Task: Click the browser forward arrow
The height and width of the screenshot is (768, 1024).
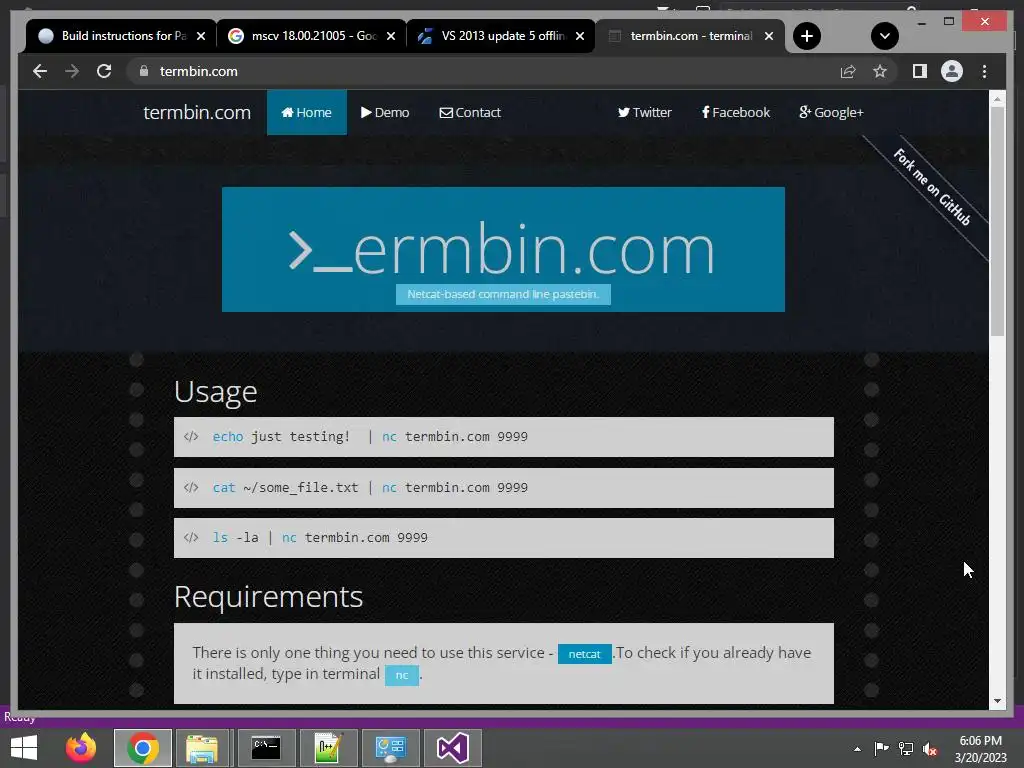Action: pyautogui.click(x=72, y=71)
